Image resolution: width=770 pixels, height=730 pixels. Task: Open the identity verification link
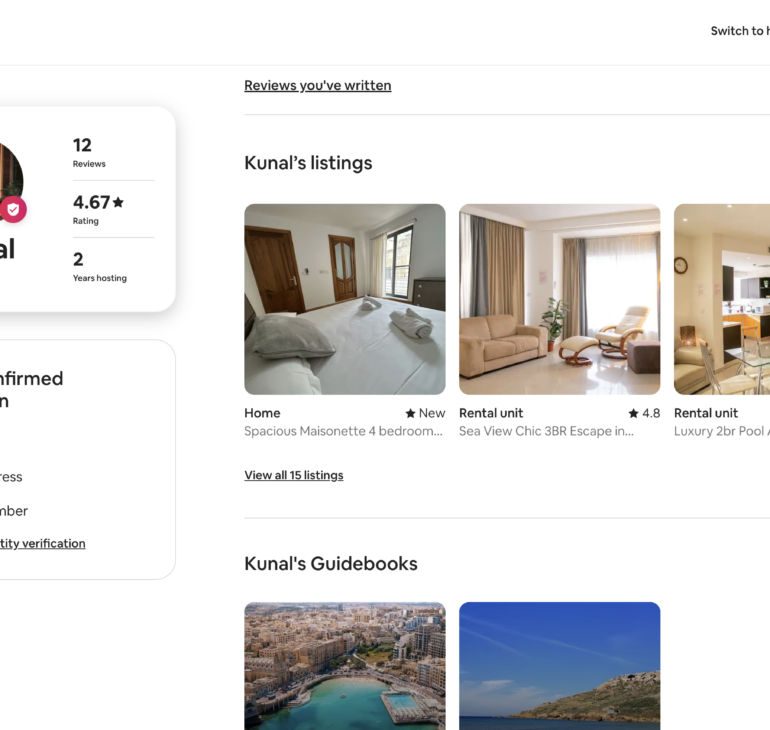pos(43,543)
